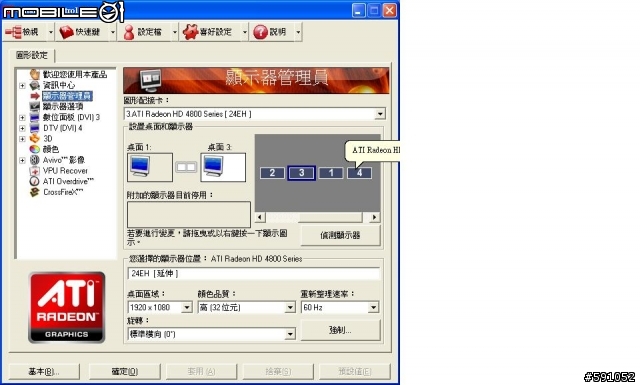
Task: Select the 3D tree item
Action: click(47, 138)
